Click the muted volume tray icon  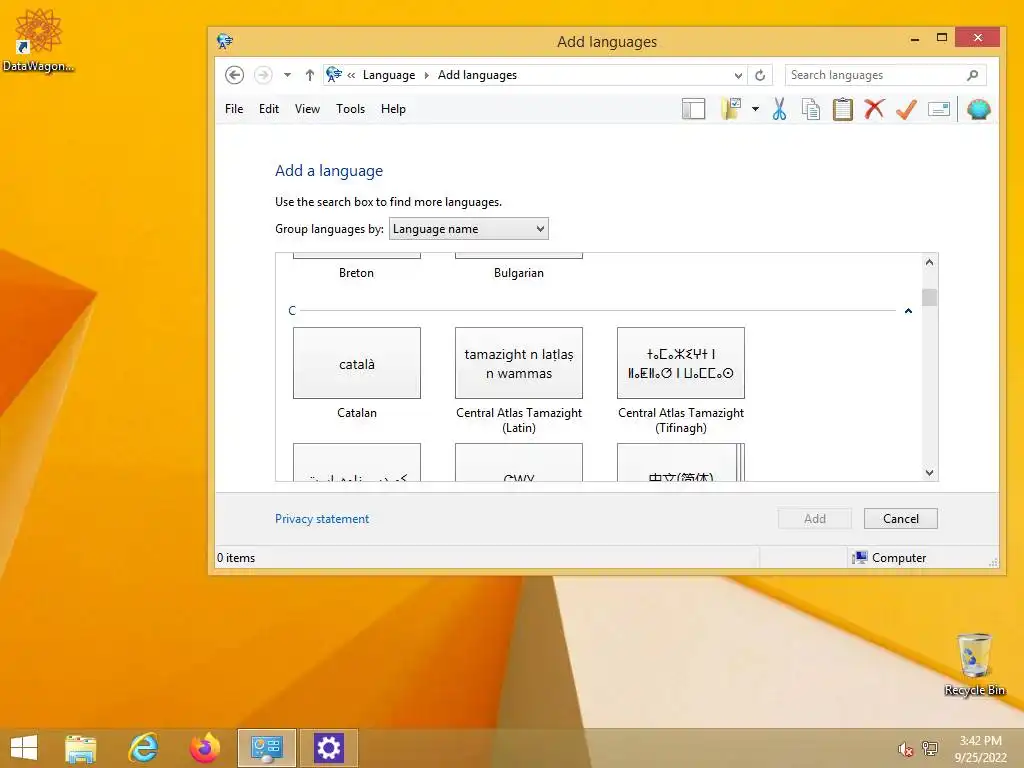(x=905, y=750)
